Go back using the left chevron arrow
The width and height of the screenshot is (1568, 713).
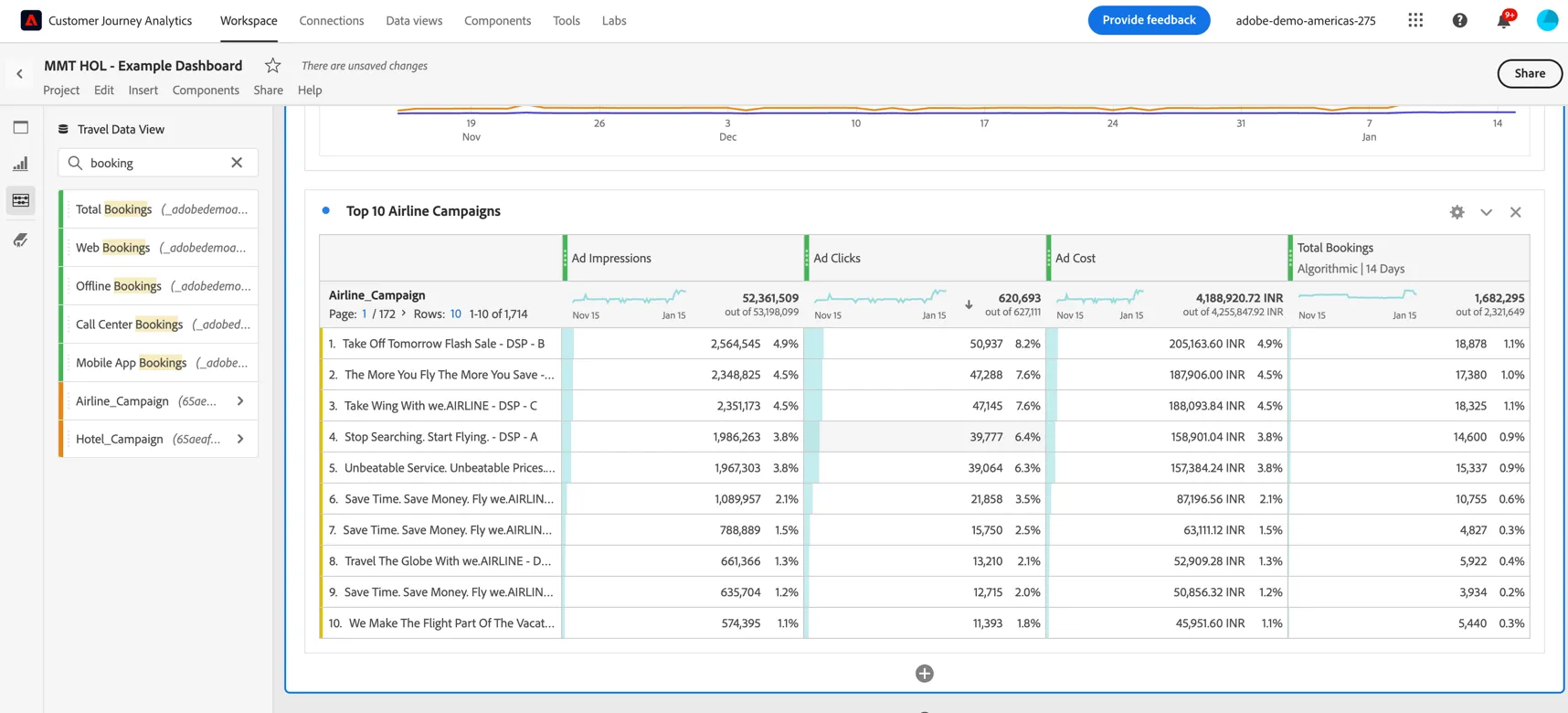tap(20, 74)
